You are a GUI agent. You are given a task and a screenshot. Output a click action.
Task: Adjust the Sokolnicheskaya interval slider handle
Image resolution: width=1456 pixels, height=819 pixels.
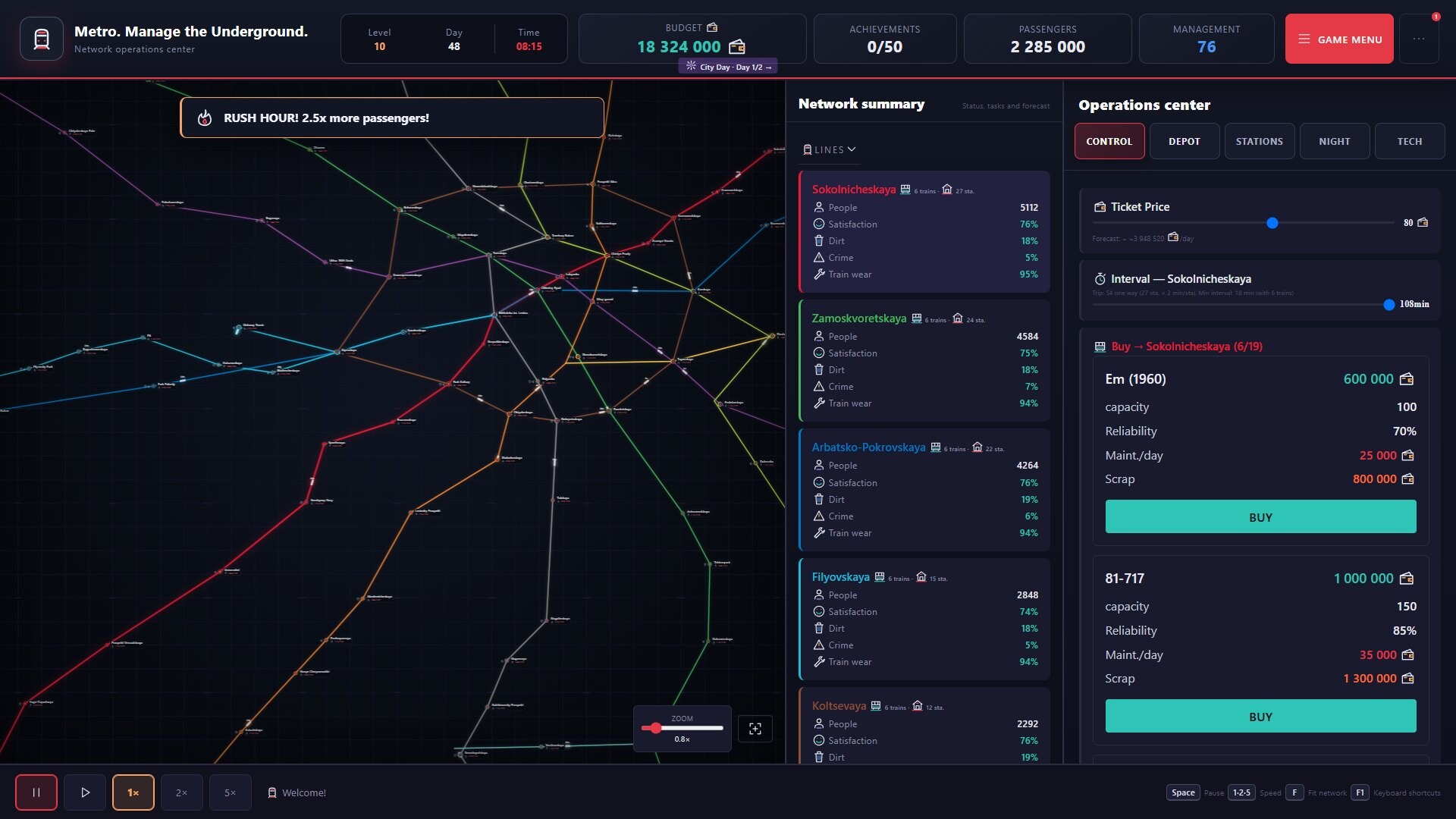1389,305
